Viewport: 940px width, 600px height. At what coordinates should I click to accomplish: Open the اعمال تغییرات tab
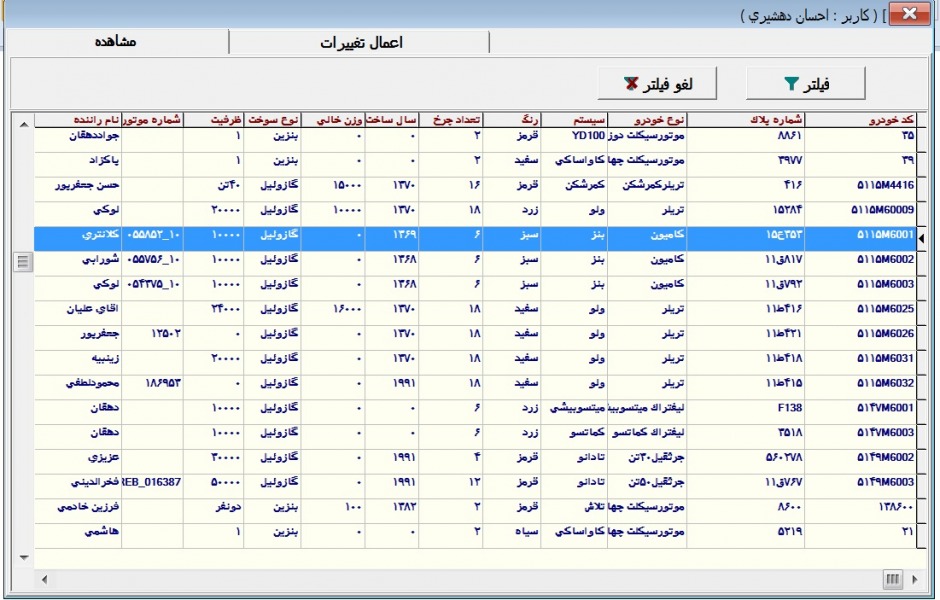(x=358, y=42)
